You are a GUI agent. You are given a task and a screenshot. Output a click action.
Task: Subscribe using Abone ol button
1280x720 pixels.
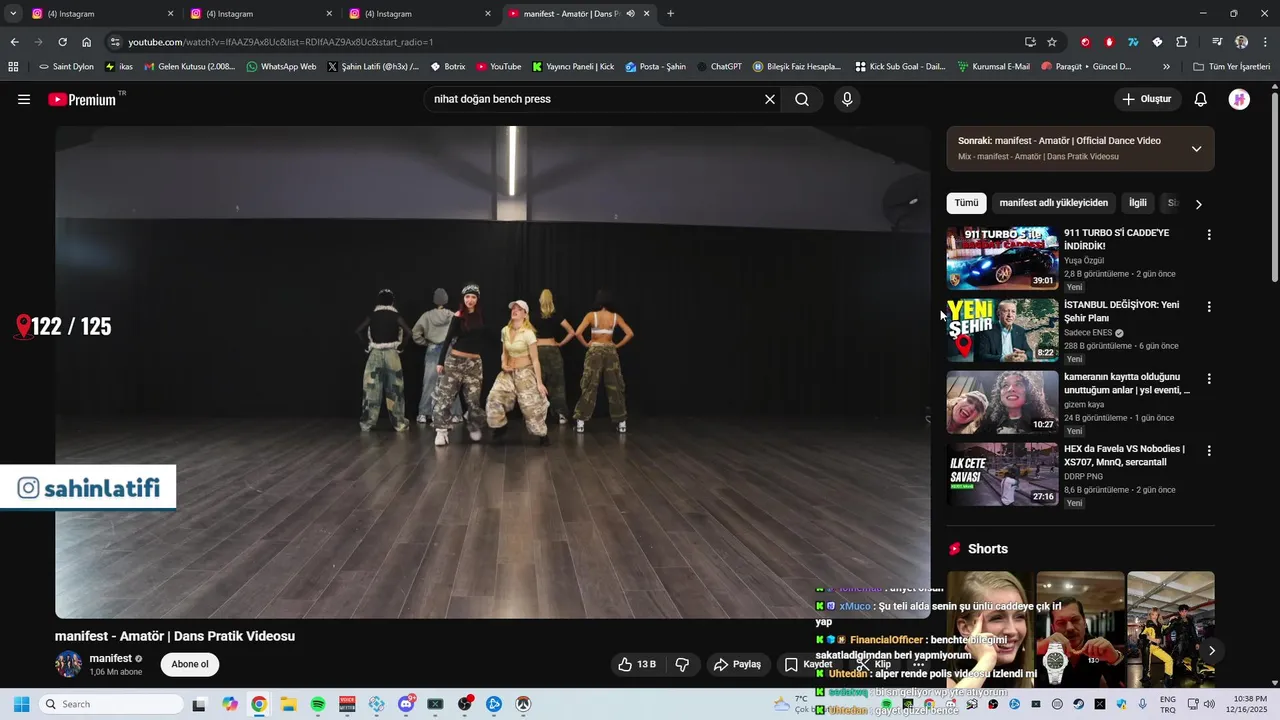(x=190, y=664)
